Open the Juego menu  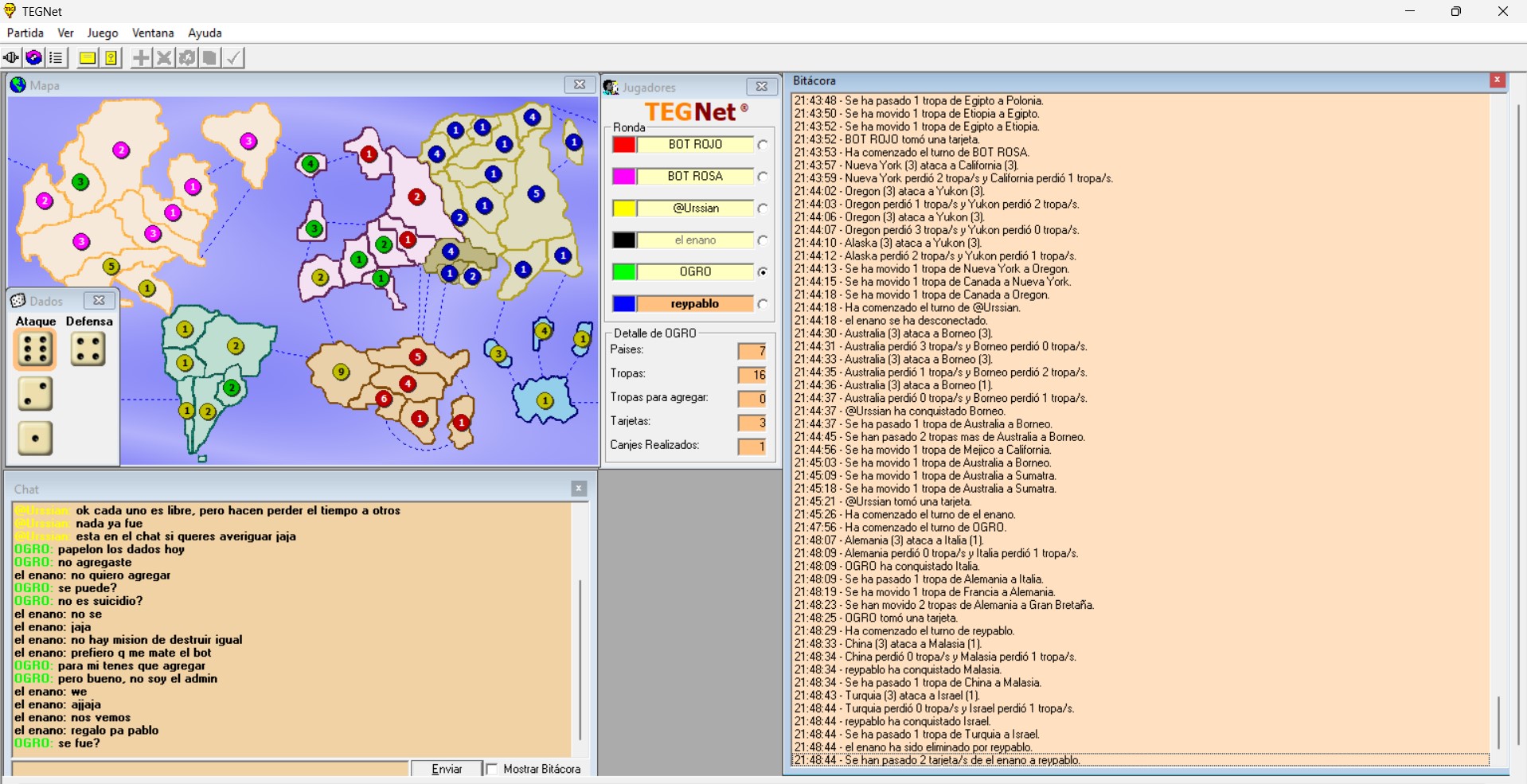click(103, 33)
